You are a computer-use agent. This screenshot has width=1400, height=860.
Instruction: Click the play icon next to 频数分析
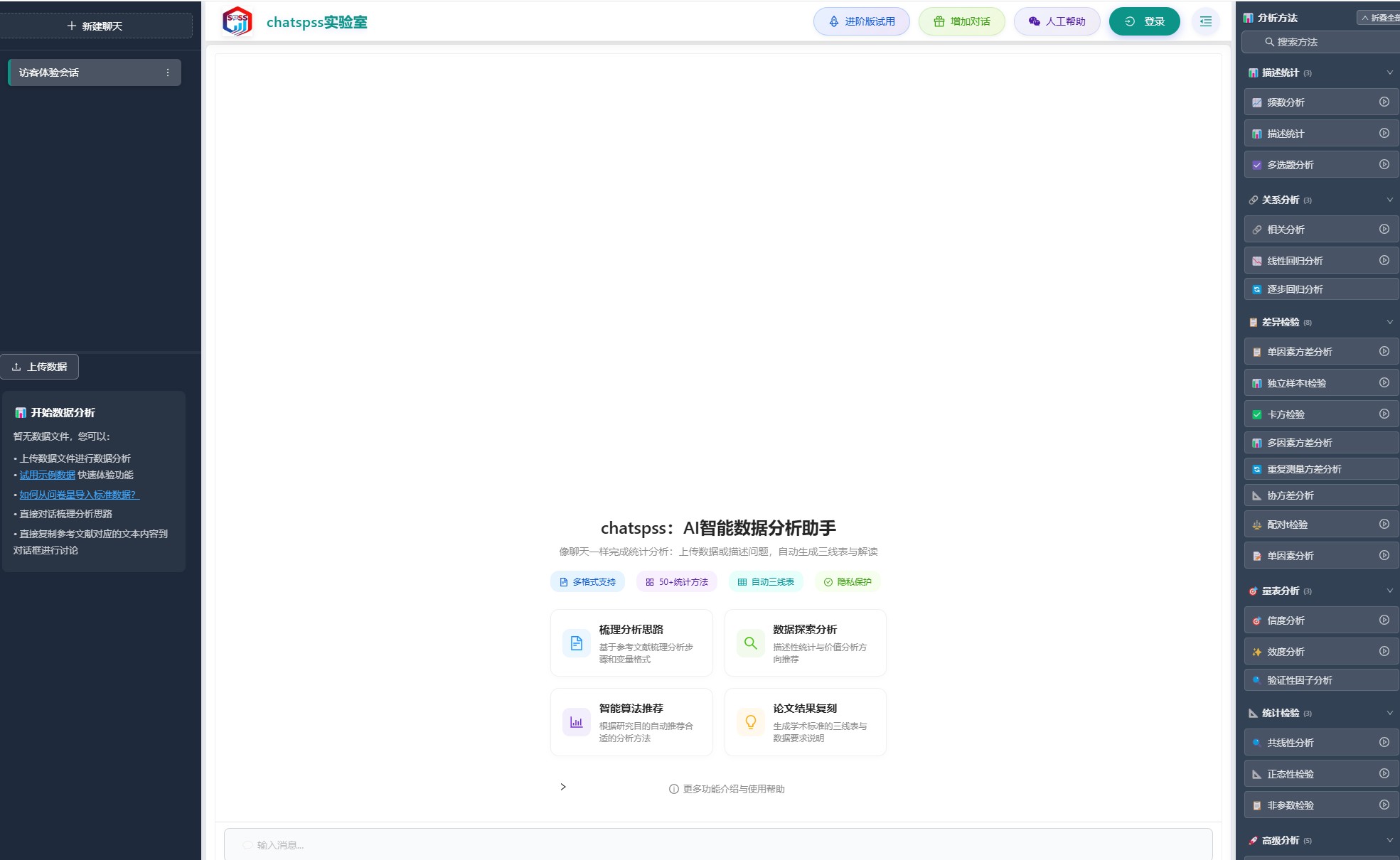(1384, 102)
